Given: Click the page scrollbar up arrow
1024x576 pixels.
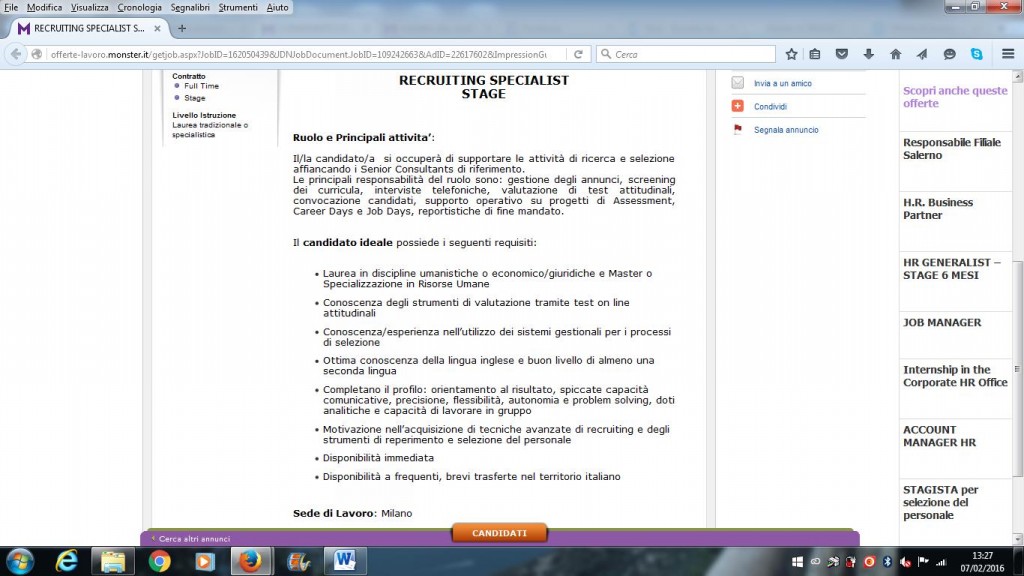Looking at the screenshot, I should coord(1017,76).
